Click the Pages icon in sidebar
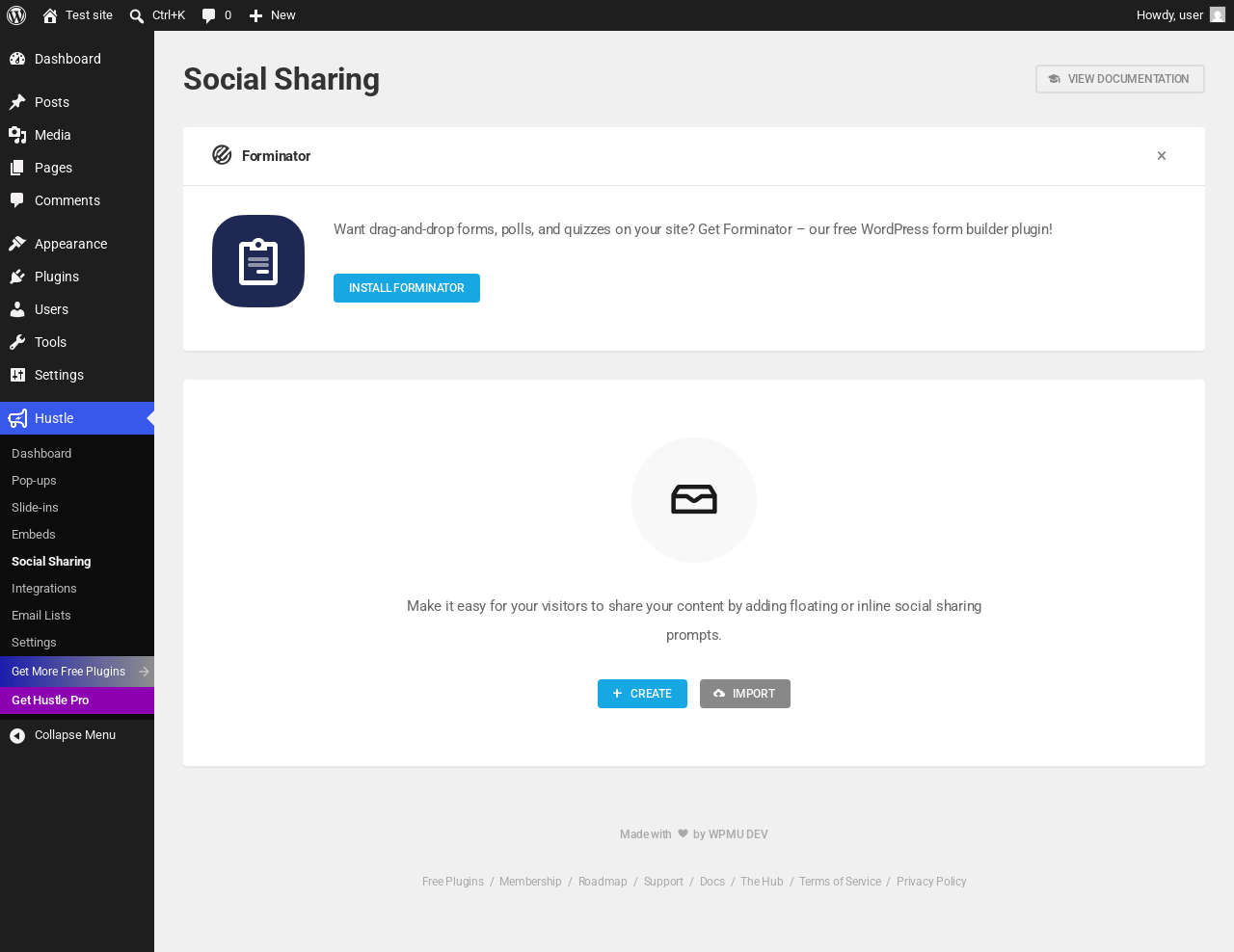1234x952 pixels. point(17,168)
